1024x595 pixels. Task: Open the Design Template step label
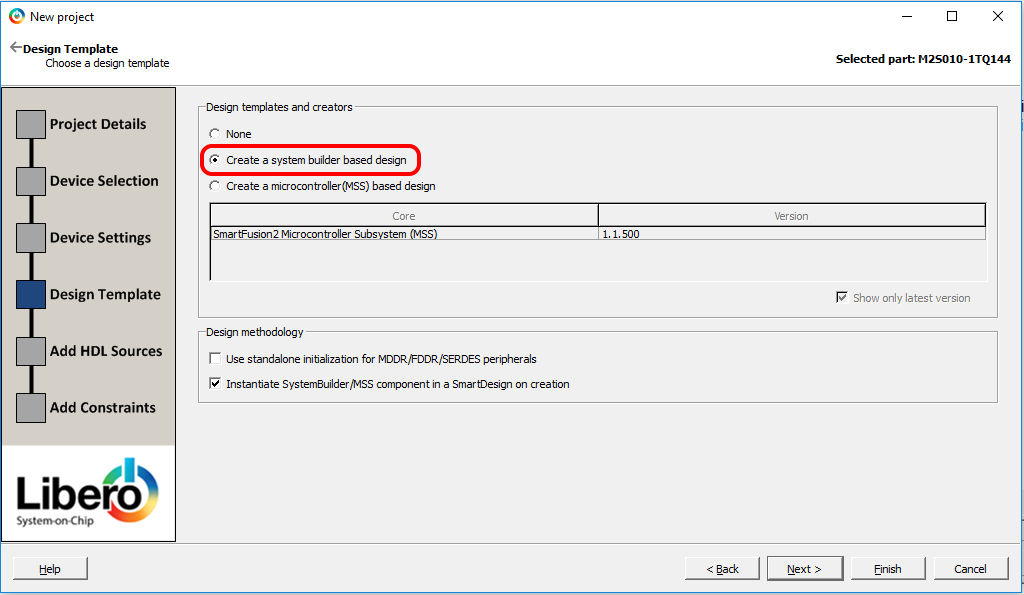coord(105,295)
